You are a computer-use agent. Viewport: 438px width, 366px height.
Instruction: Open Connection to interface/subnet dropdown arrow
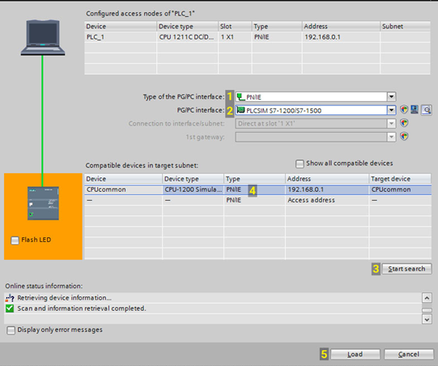(391, 123)
